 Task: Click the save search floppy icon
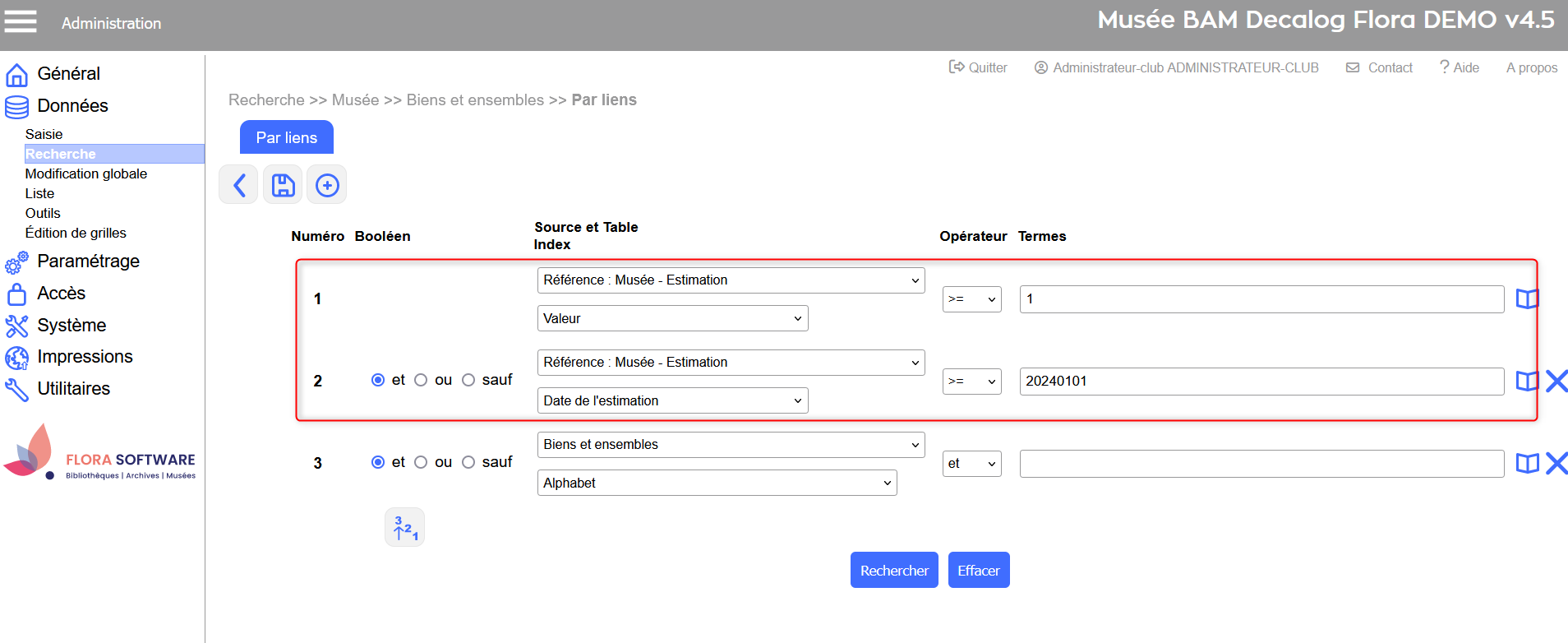click(283, 185)
